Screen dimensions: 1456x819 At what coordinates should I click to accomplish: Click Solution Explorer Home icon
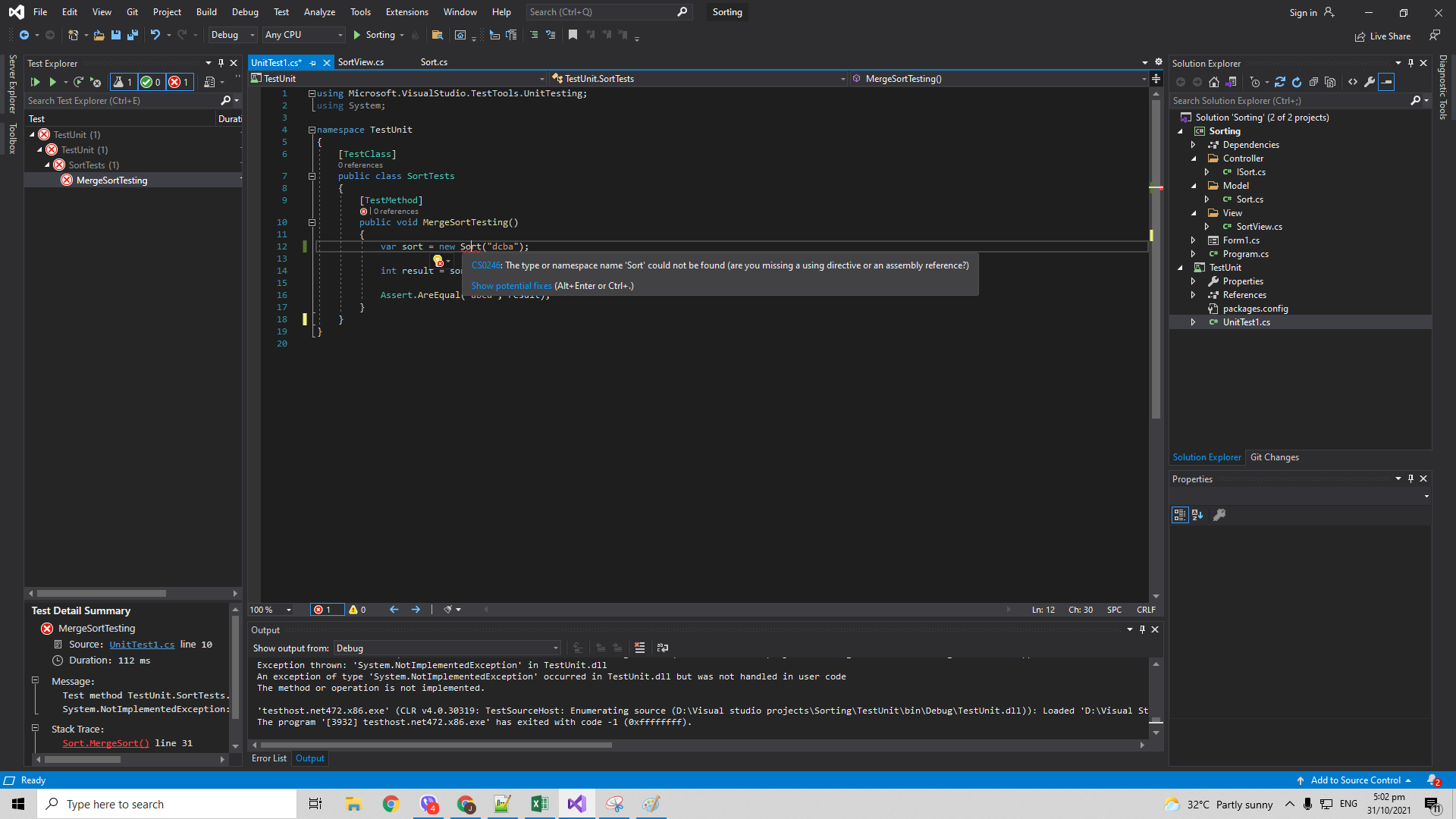point(1214,82)
